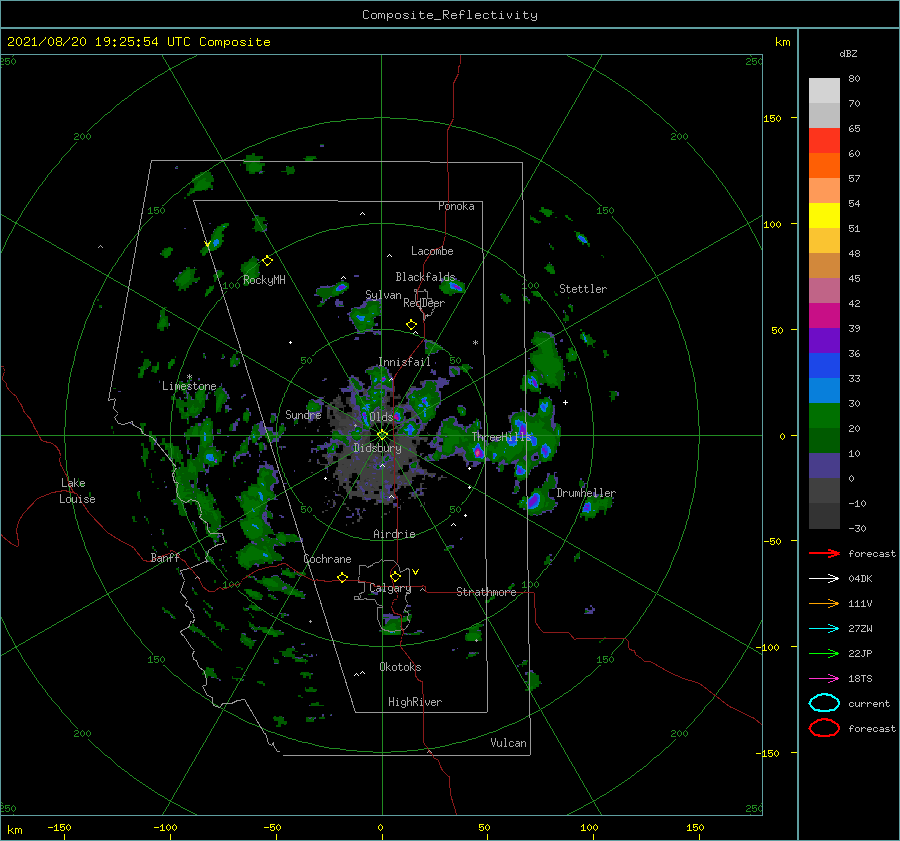The width and height of the screenshot is (900, 841).
Task: Click the Innisfail city label
Action: click(x=404, y=362)
